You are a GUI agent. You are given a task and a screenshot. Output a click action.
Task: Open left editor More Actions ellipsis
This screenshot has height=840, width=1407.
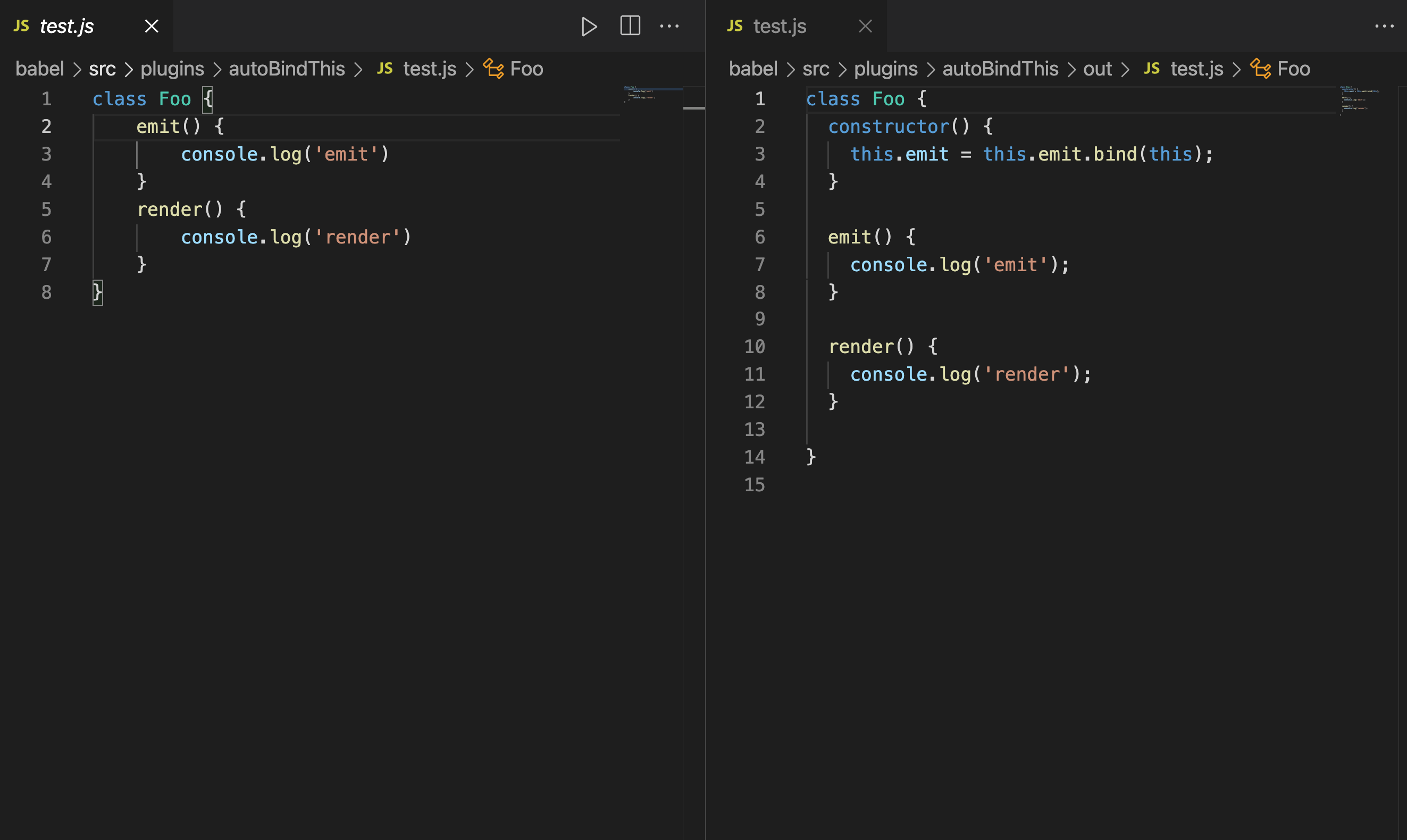pyautogui.click(x=669, y=26)
